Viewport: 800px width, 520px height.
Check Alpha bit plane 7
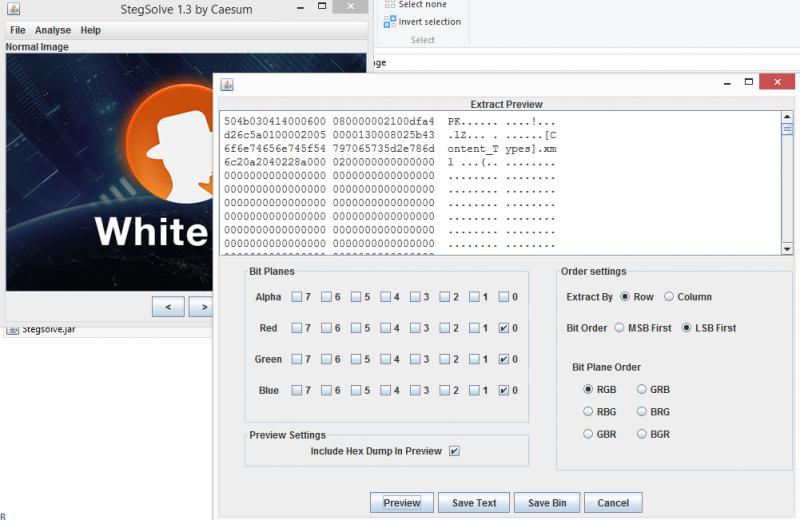click(296, 296)
